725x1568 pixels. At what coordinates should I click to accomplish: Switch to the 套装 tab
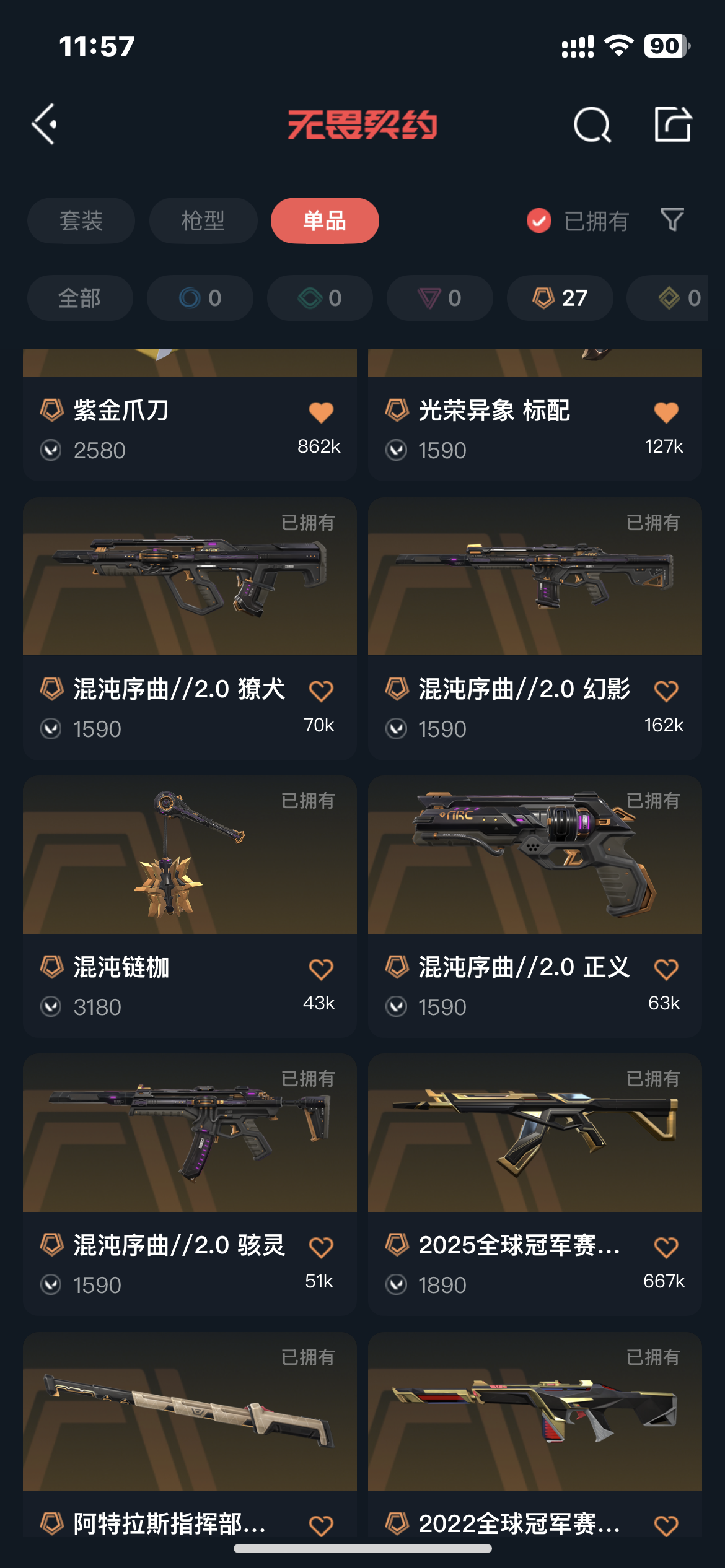click(x=81, y=220)
